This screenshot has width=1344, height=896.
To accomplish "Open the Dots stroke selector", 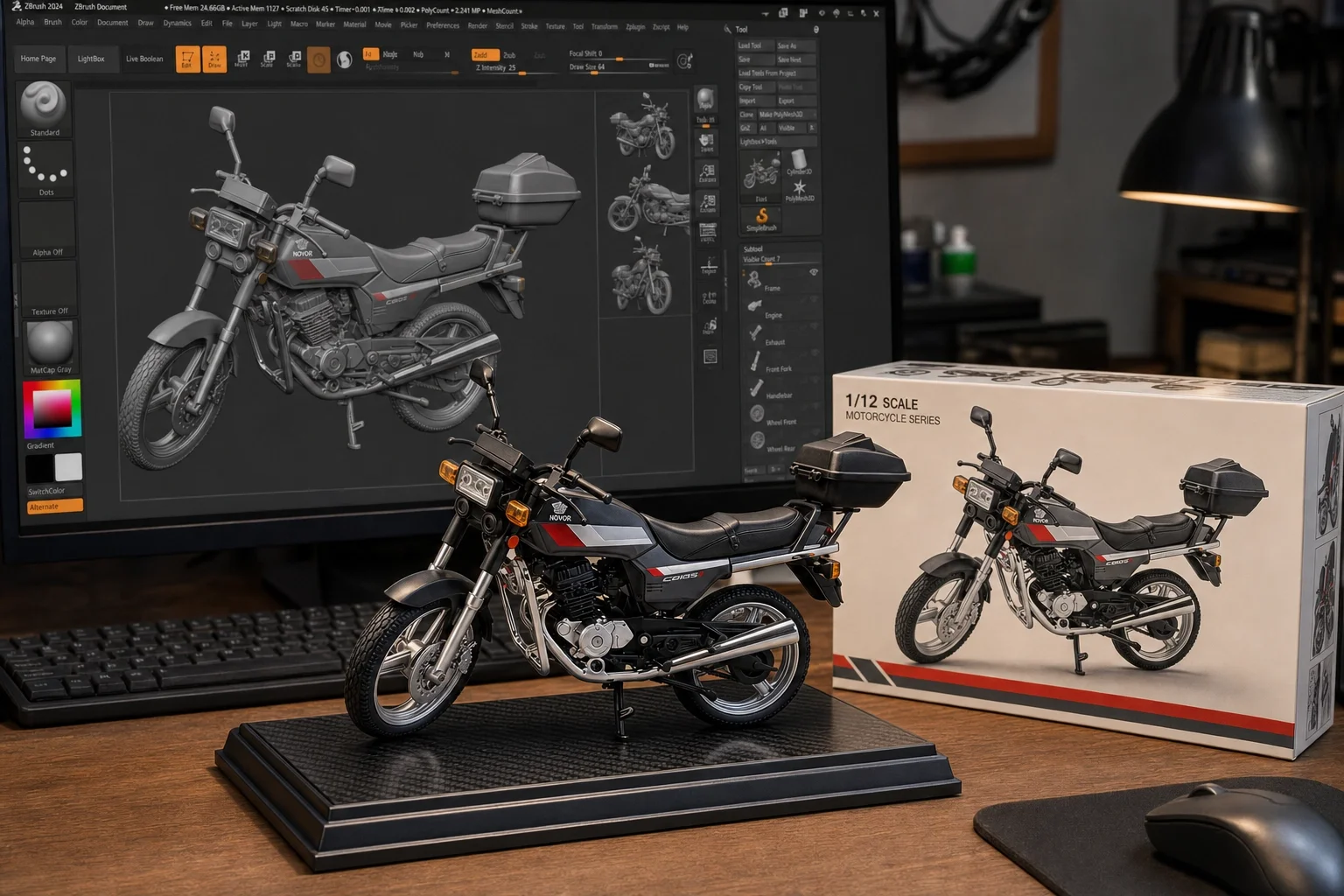I will pyautogui.click(x=45, y=170).
